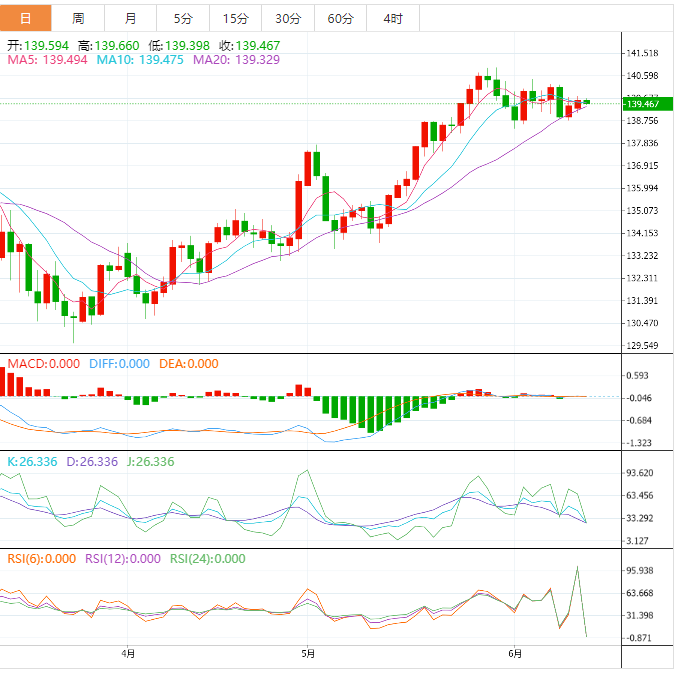Open the 15分 timeframe tab
Image resolution: width=675 pixels, height=673 pixels.
[x=235, y=18]
